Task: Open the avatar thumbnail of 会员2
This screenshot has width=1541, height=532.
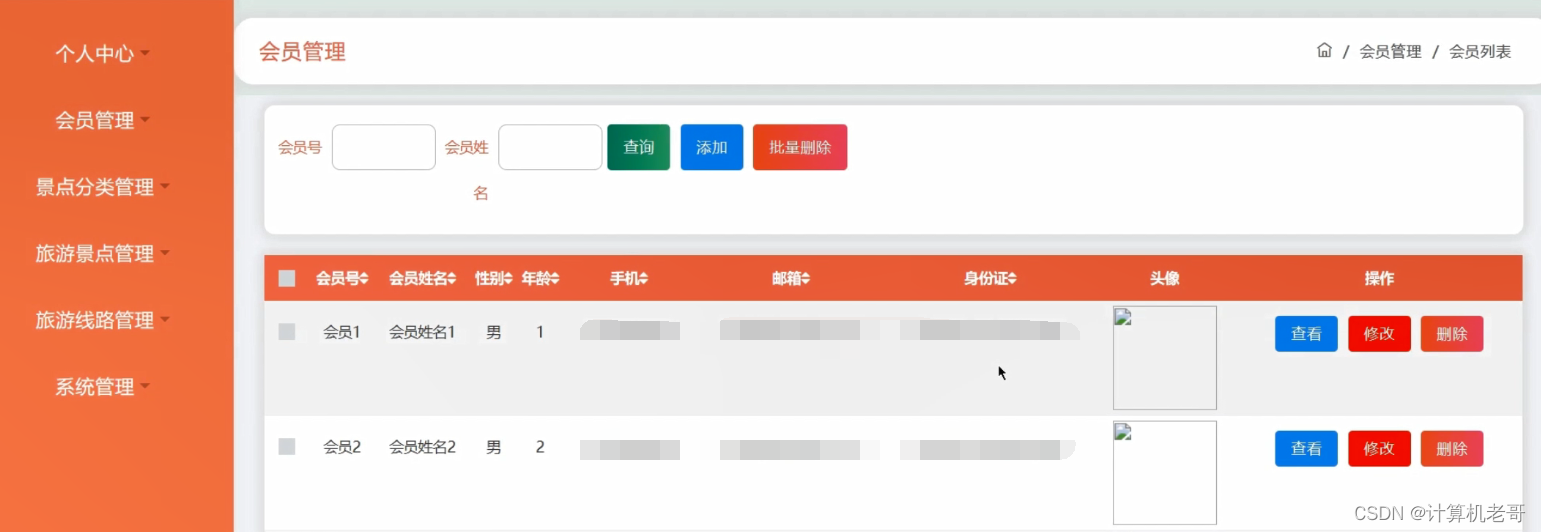Action: 1165,473
